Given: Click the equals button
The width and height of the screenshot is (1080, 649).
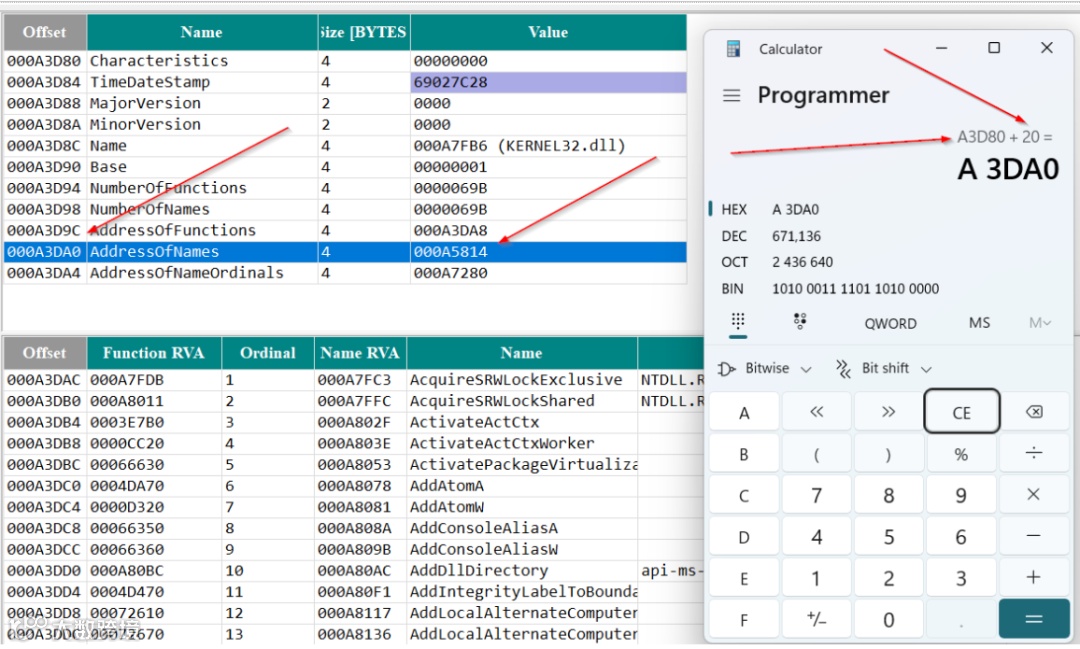Looking at the screenshot, I should [x=1034, y=619].
